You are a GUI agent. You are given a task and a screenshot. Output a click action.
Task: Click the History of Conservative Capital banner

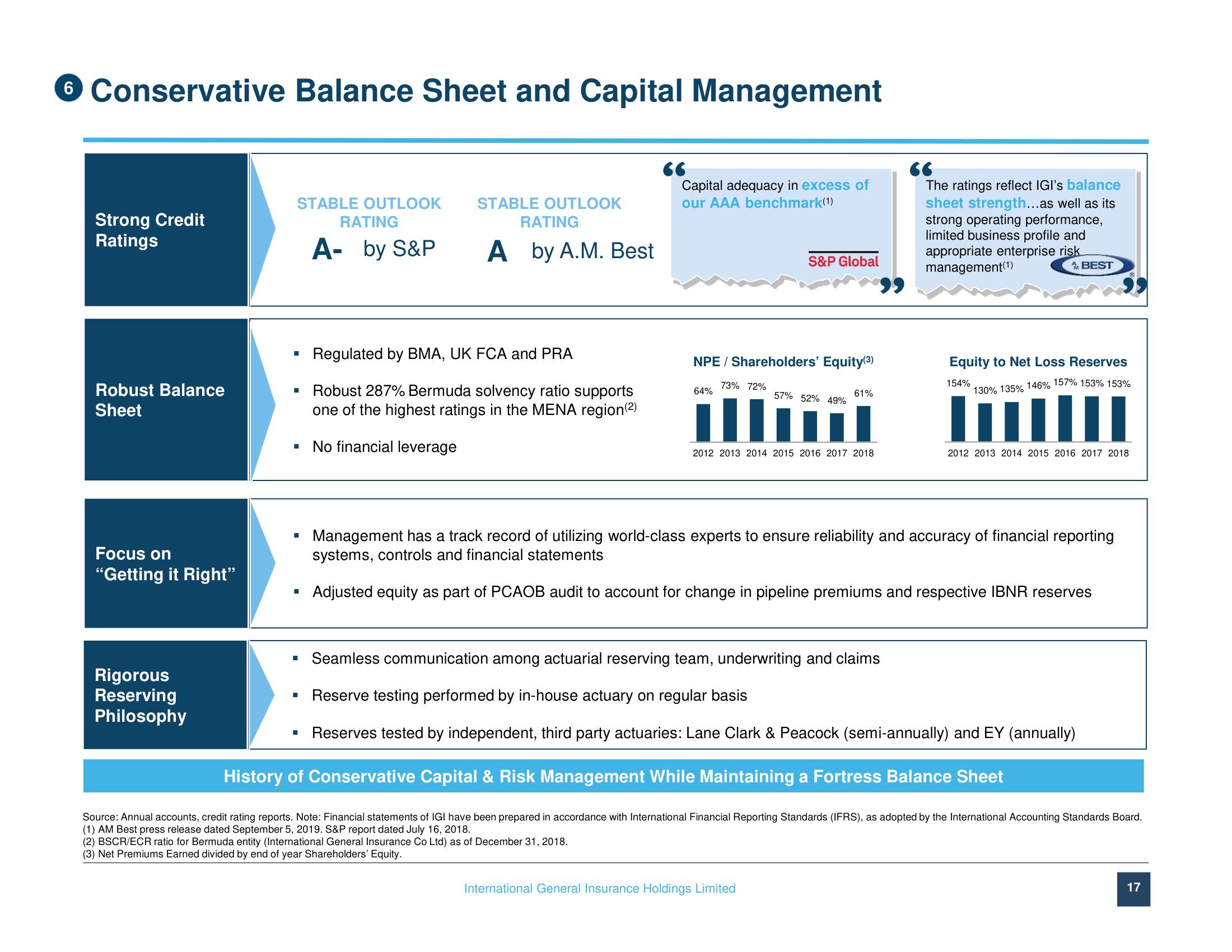(614, 777)
